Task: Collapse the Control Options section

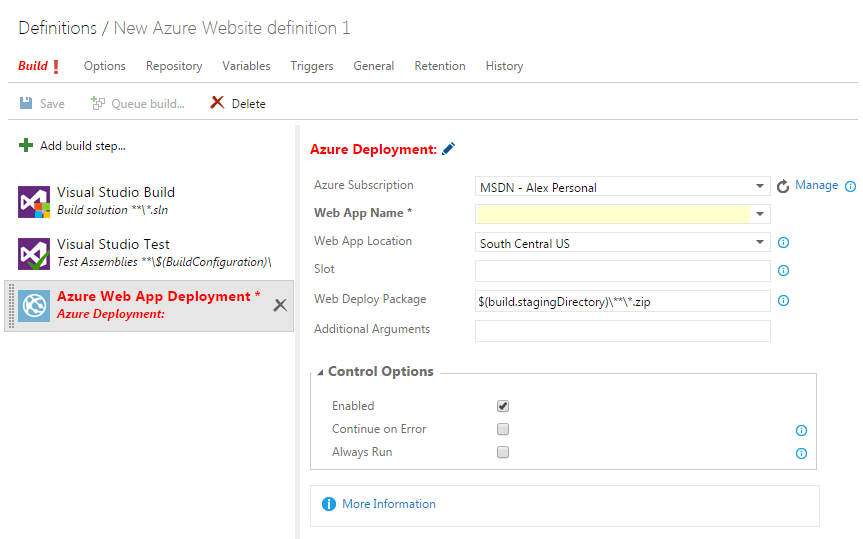Action: [320, 373]
